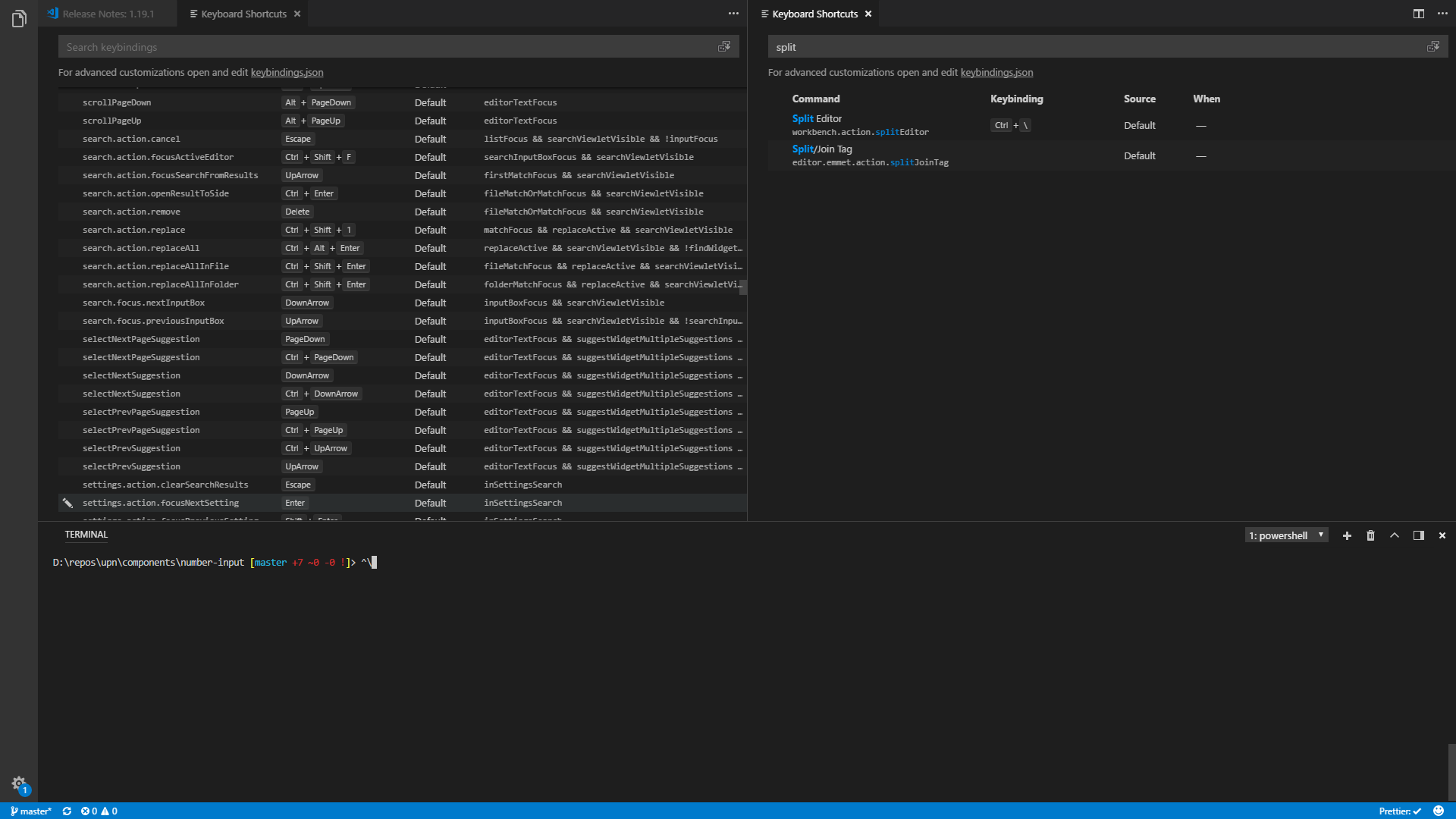
Task: Open a new terminal with the plus icon
Action: (x=1348, y=535)
